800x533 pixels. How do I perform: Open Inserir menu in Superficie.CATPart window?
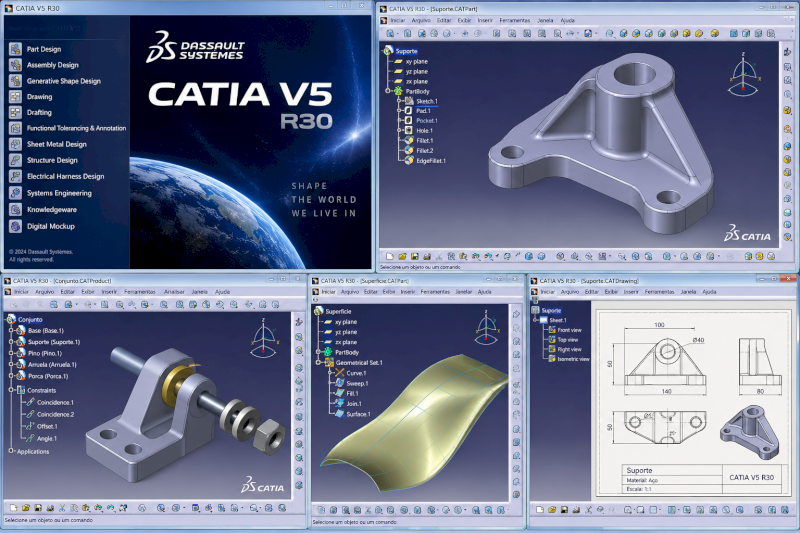pyautogui.click(x=408, y=292)
